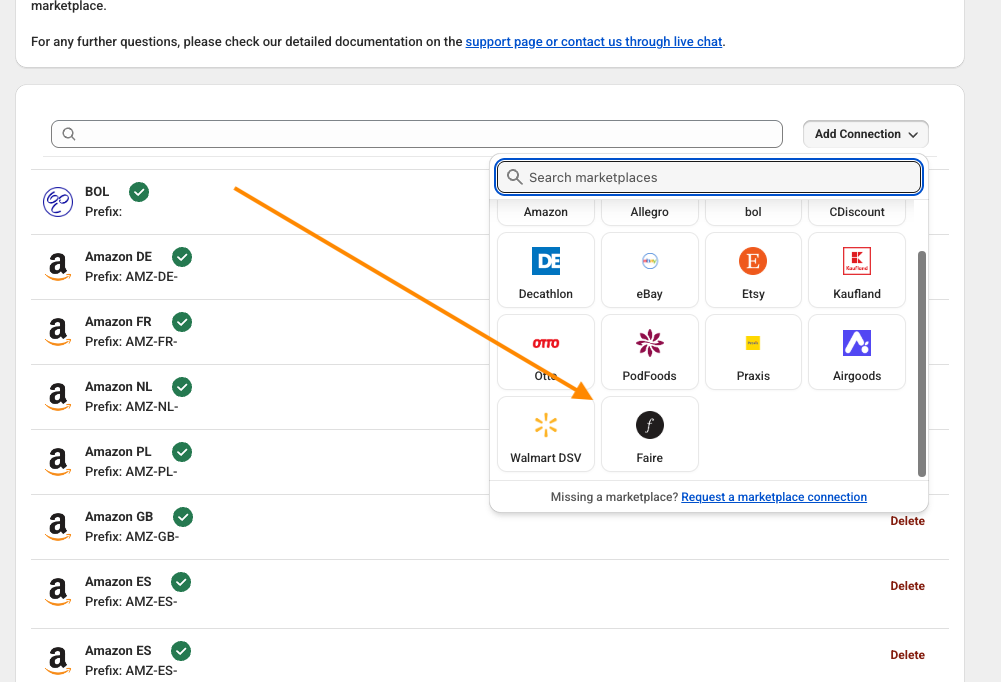The image size is (1001, 682).
Task: Click the green checkmark beside Amazon NL
Action: pos(182,387)
